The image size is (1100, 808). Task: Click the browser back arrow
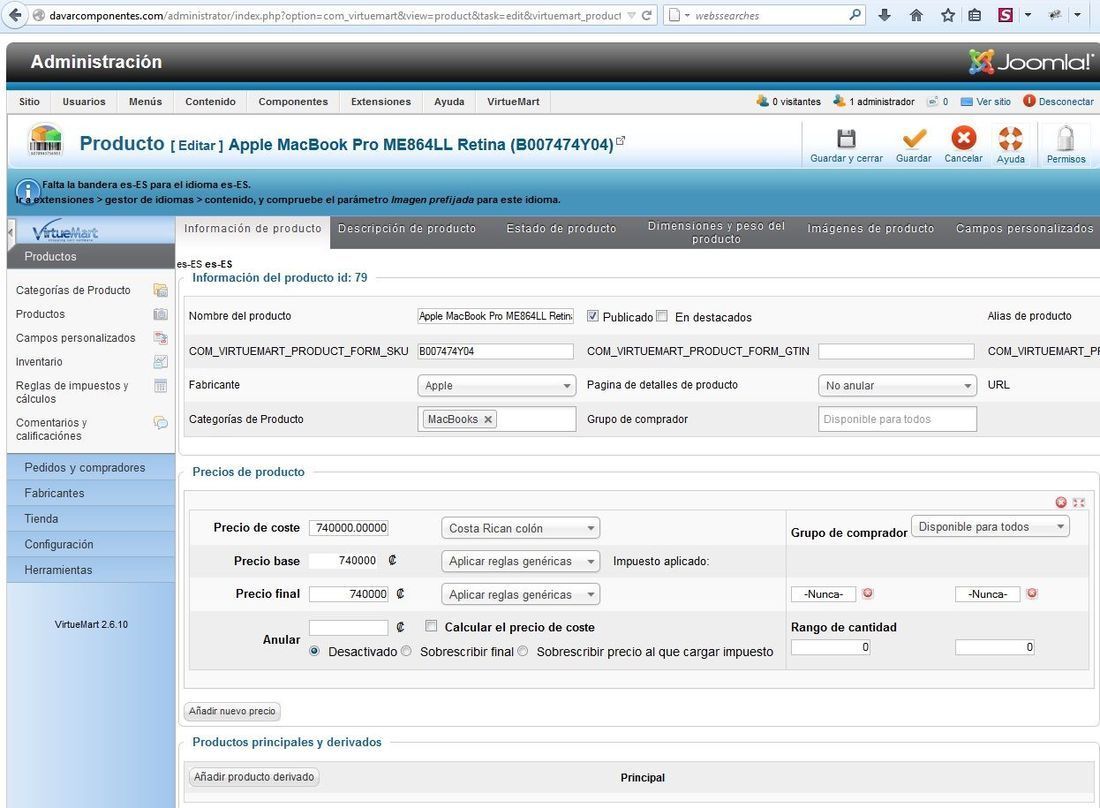click(15, 15)
